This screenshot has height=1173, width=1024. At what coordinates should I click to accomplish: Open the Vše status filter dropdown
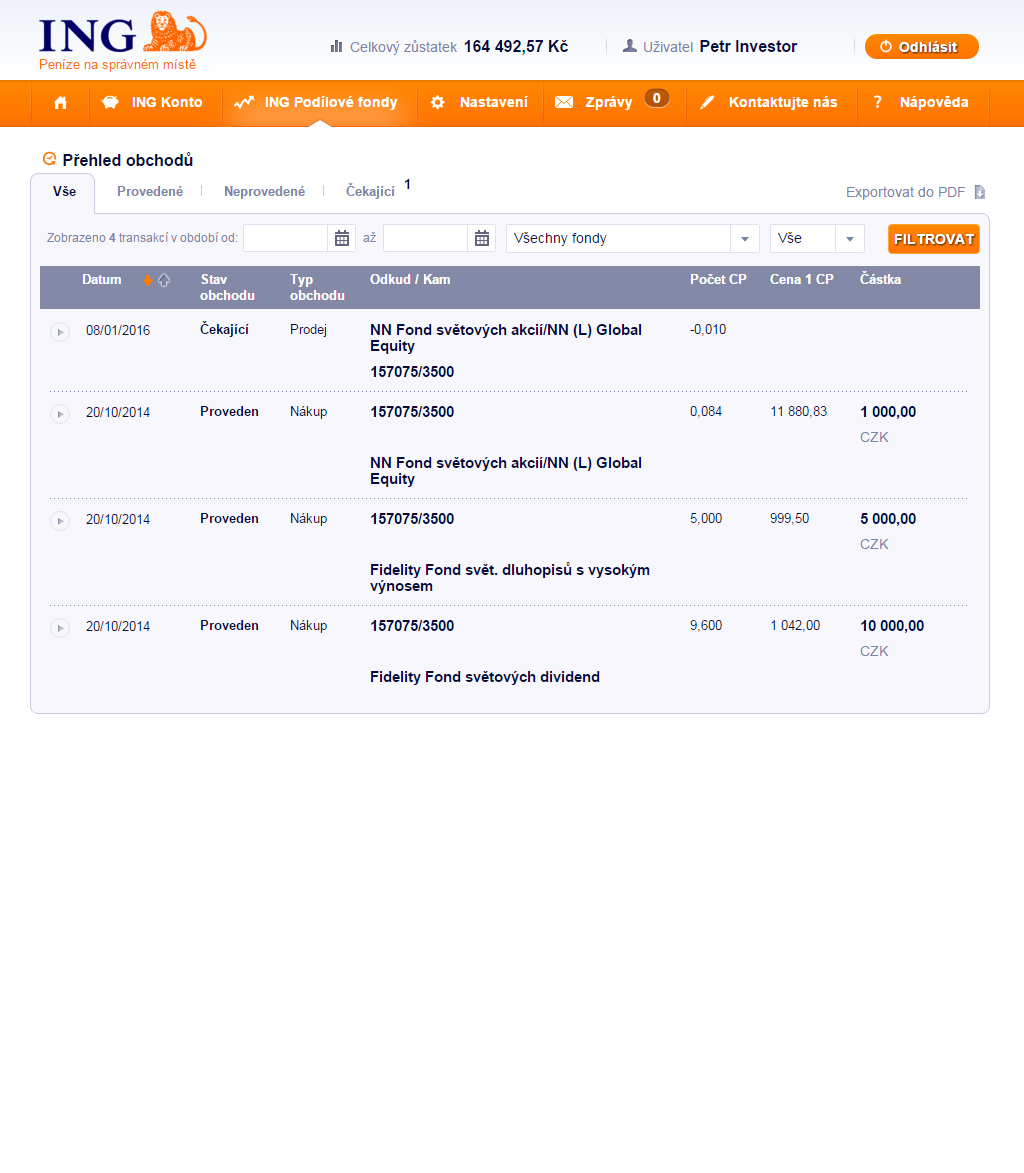pos(849,239)
